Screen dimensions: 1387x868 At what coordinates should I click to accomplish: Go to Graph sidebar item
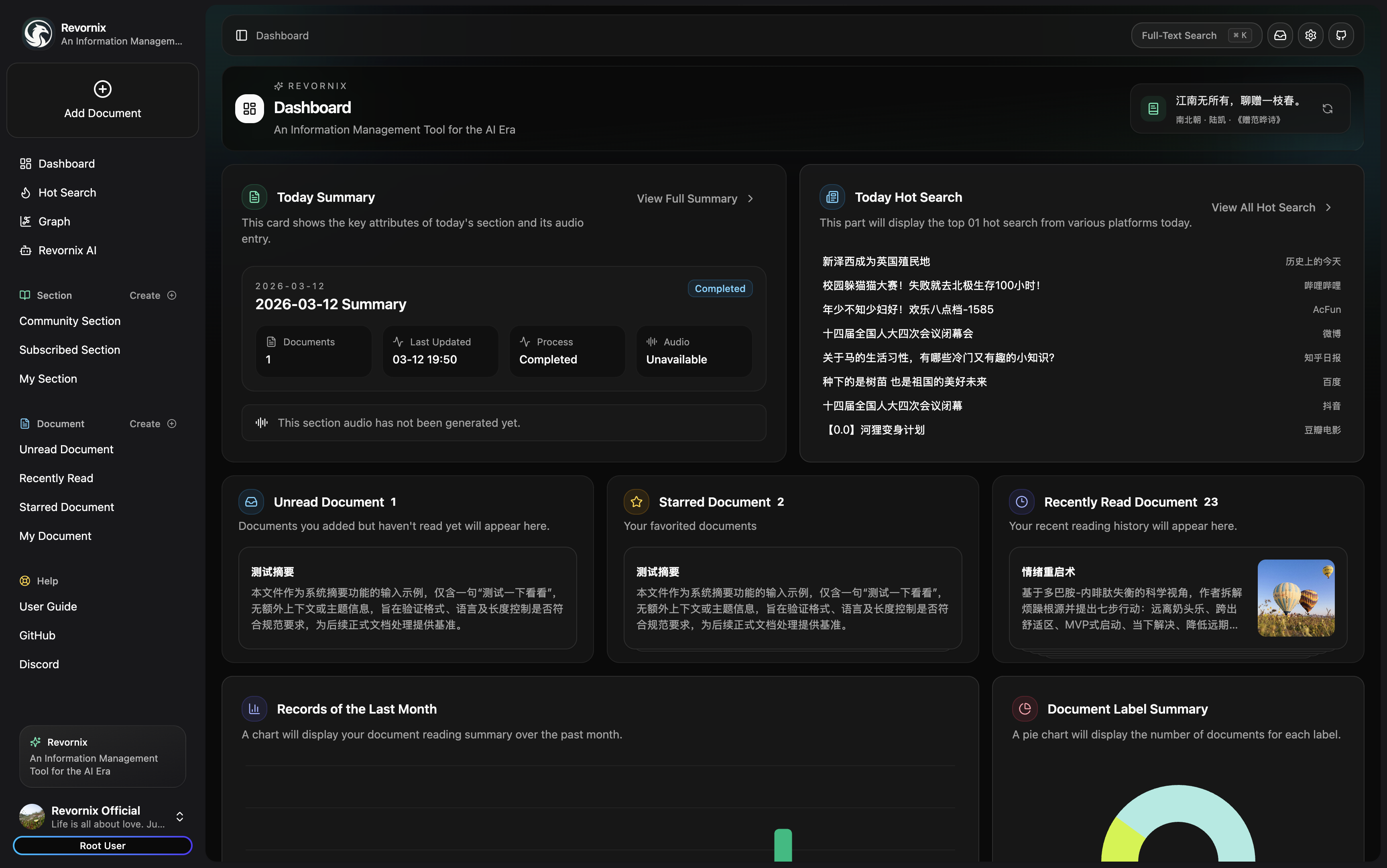(x=54, y=221)
